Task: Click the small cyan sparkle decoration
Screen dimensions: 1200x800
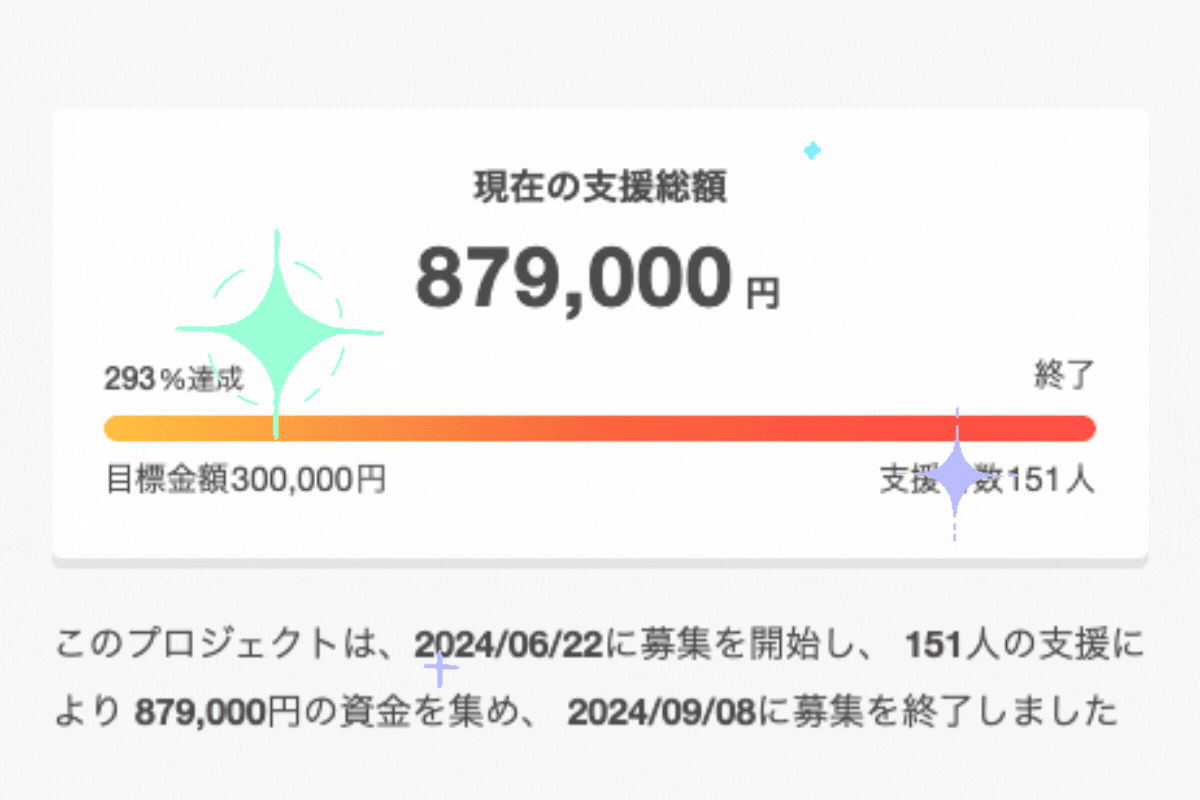Action: tap(812, 151)
